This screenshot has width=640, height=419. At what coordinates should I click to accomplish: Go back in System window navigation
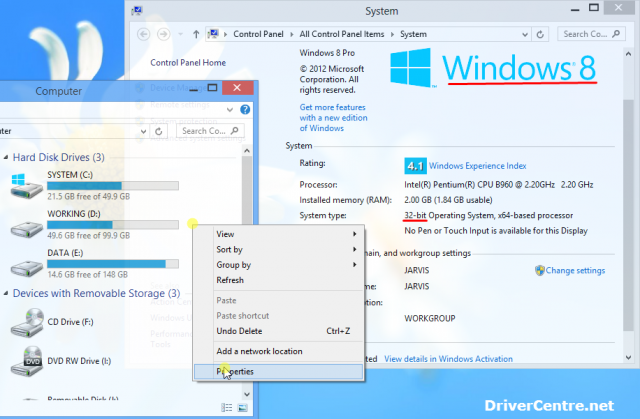click(143, 34)
